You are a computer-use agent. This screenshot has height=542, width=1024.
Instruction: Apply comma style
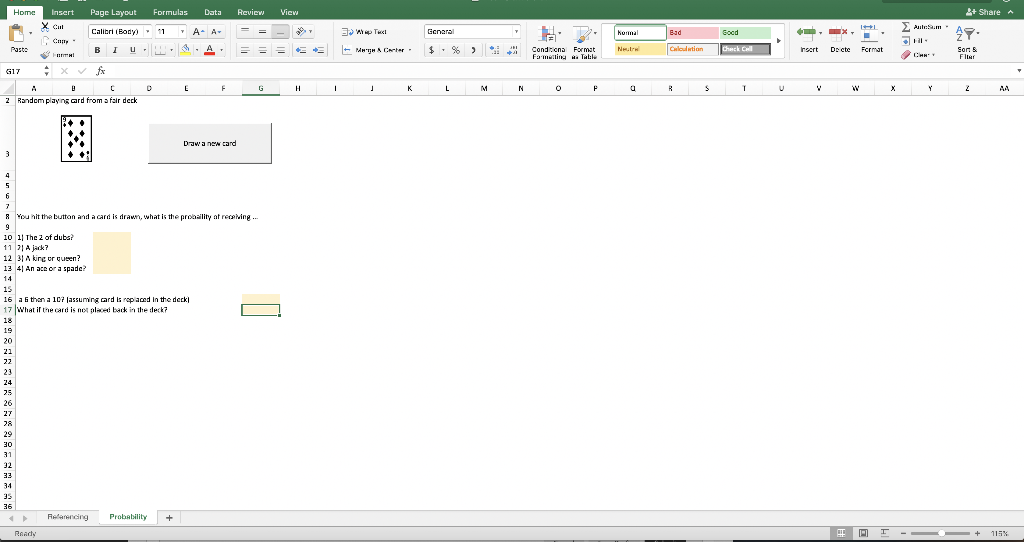(473, 50)
